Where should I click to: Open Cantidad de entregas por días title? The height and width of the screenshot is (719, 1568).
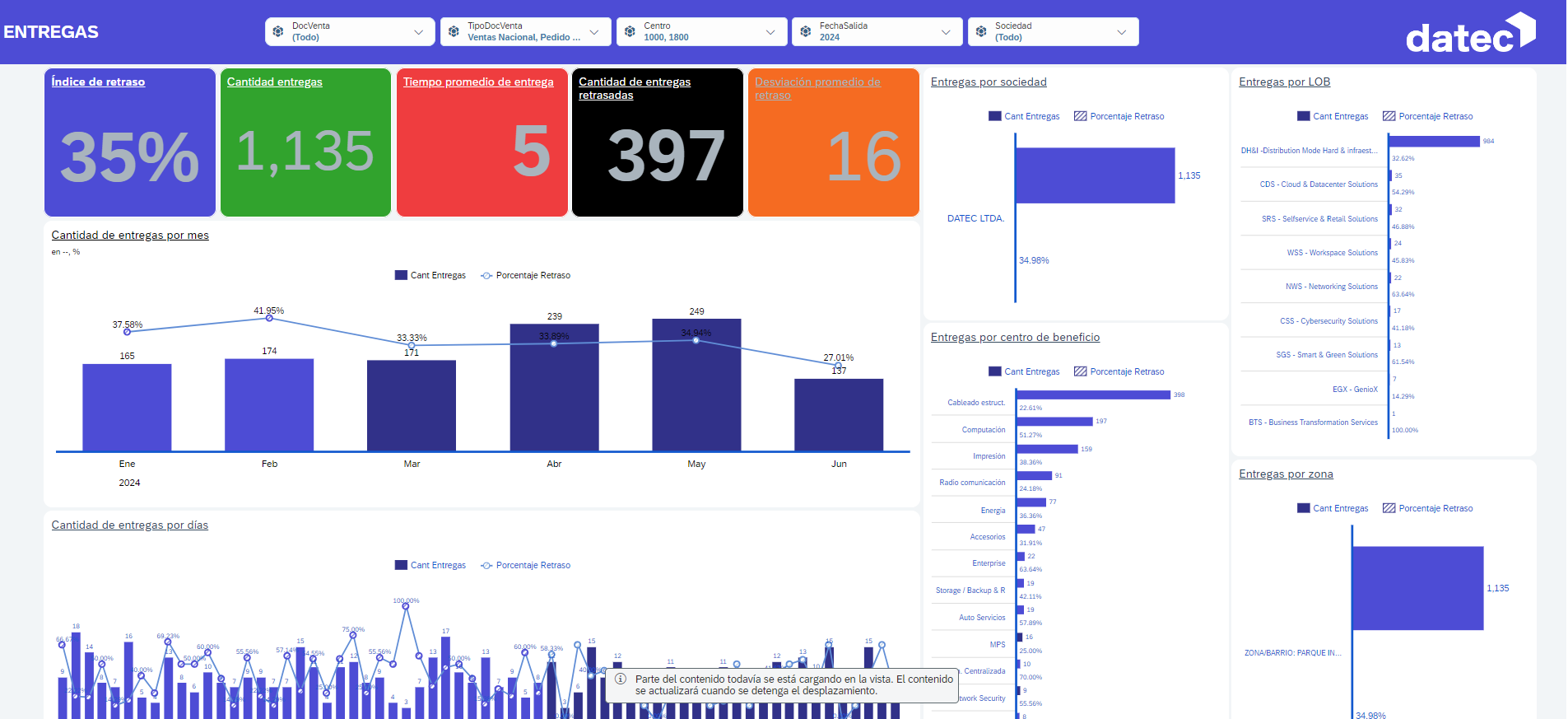pyautogui.click(x=130, y=525)
